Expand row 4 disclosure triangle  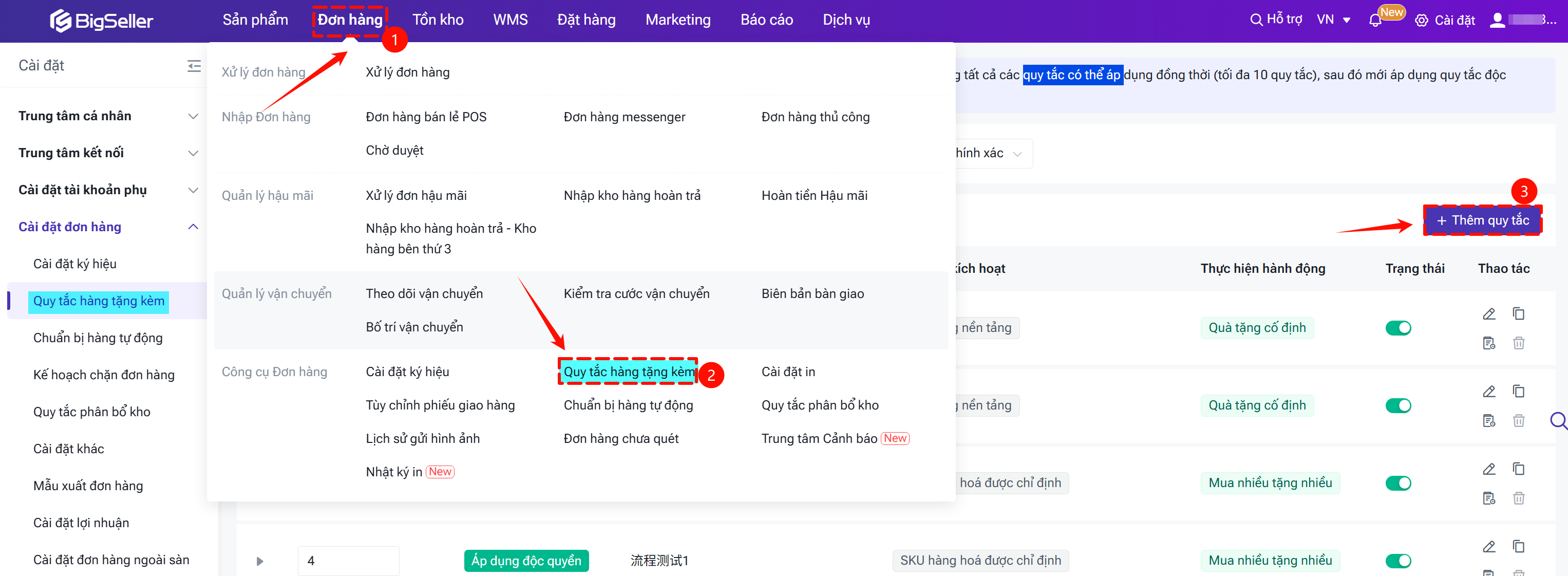tap(260, 561)
